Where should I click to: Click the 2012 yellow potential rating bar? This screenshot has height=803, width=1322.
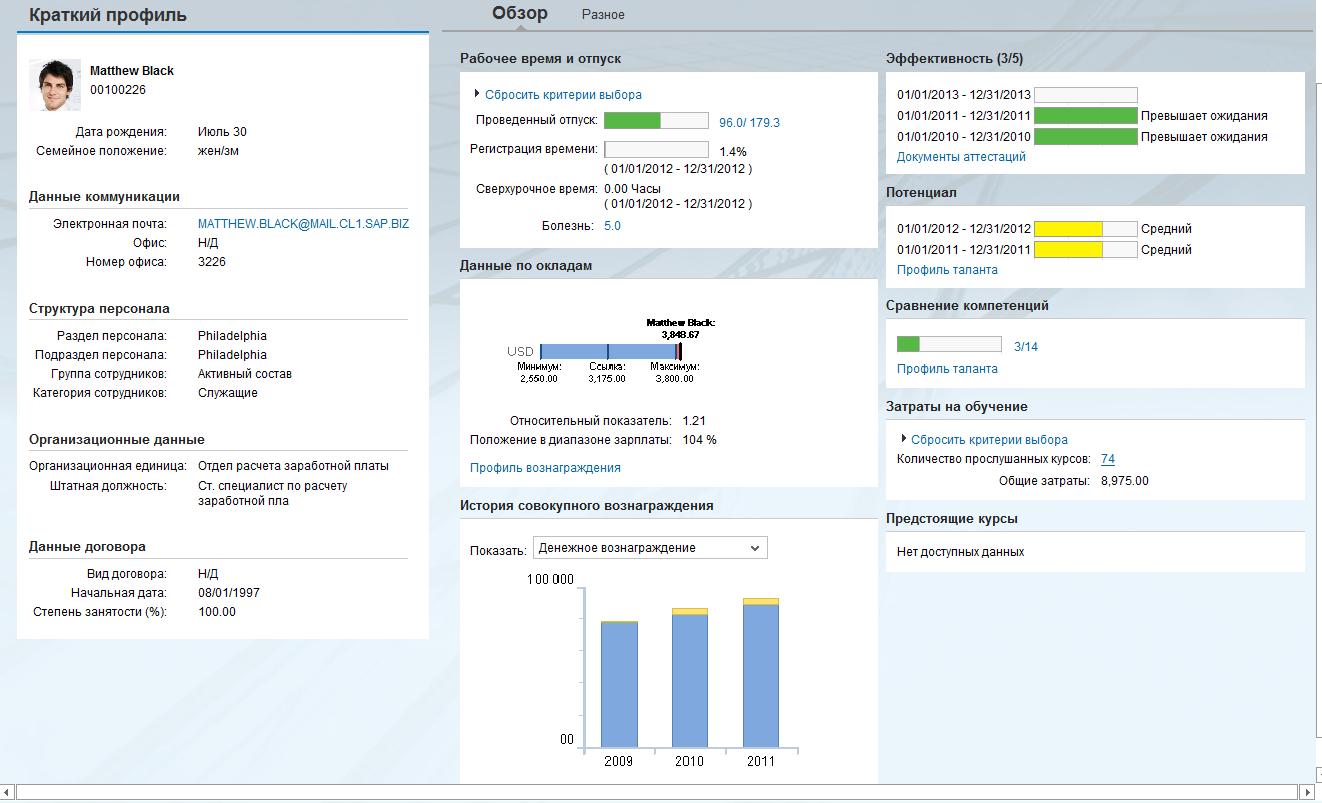pos(1084,229)
